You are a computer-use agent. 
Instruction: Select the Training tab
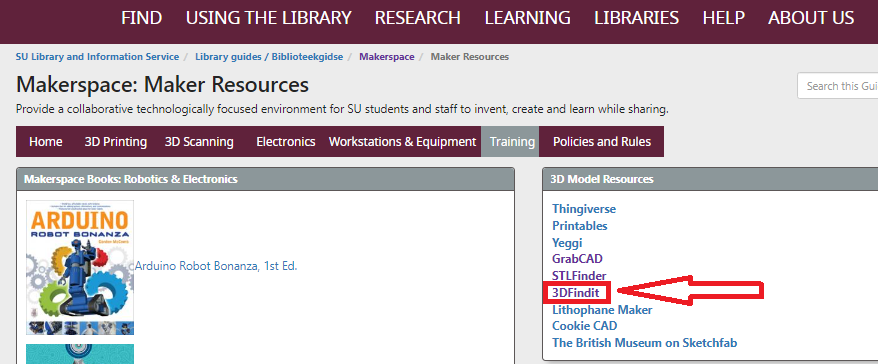point(510,142)
